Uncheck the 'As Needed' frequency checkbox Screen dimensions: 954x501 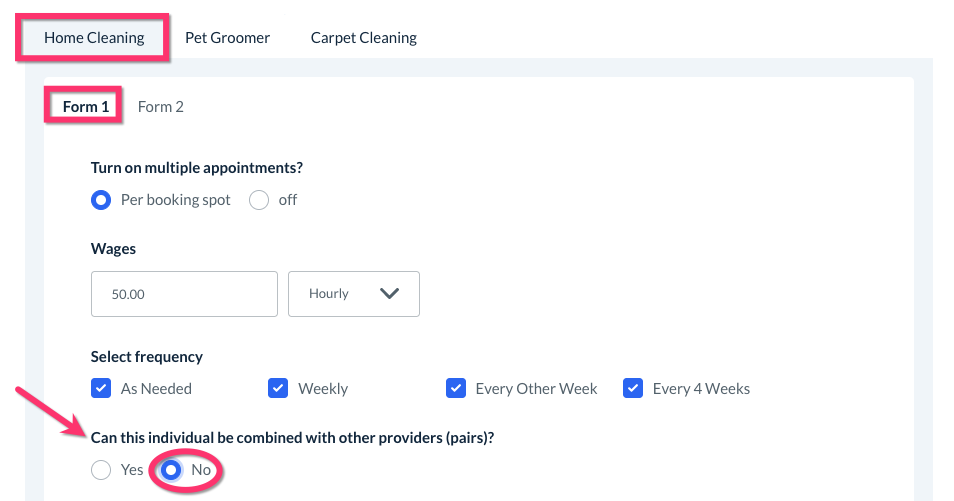pos(101,388)
